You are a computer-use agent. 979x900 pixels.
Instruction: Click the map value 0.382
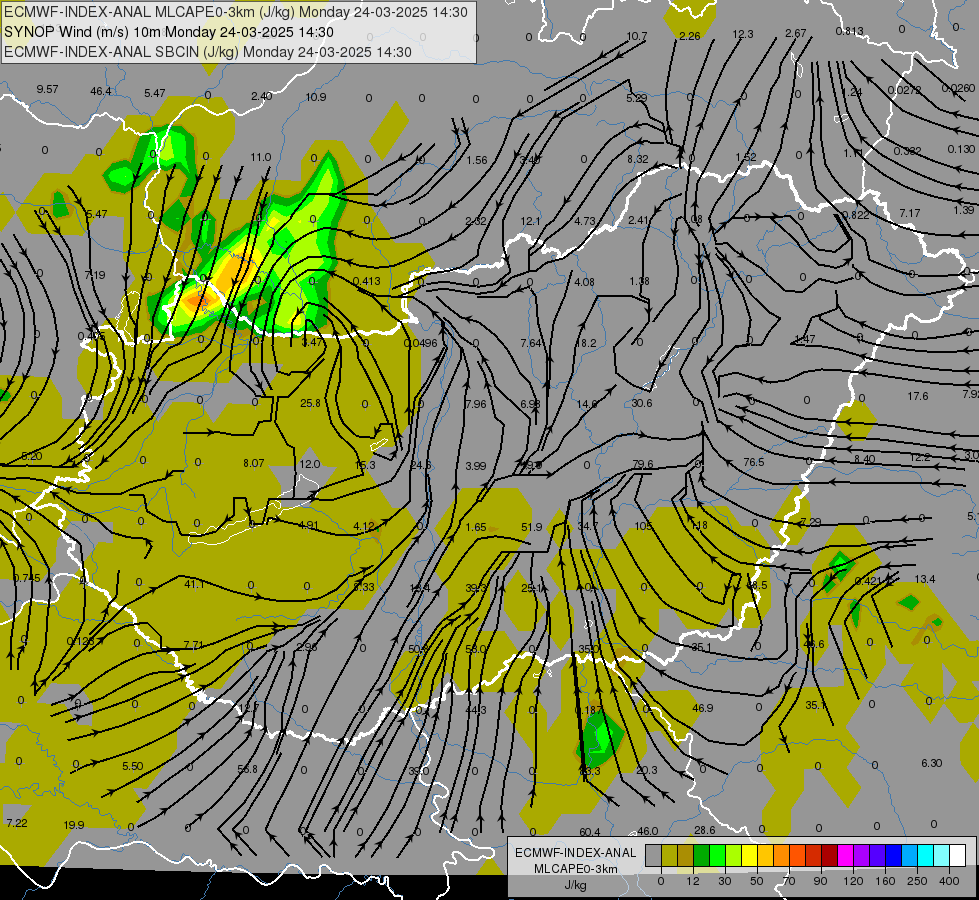tap(907, 151)
